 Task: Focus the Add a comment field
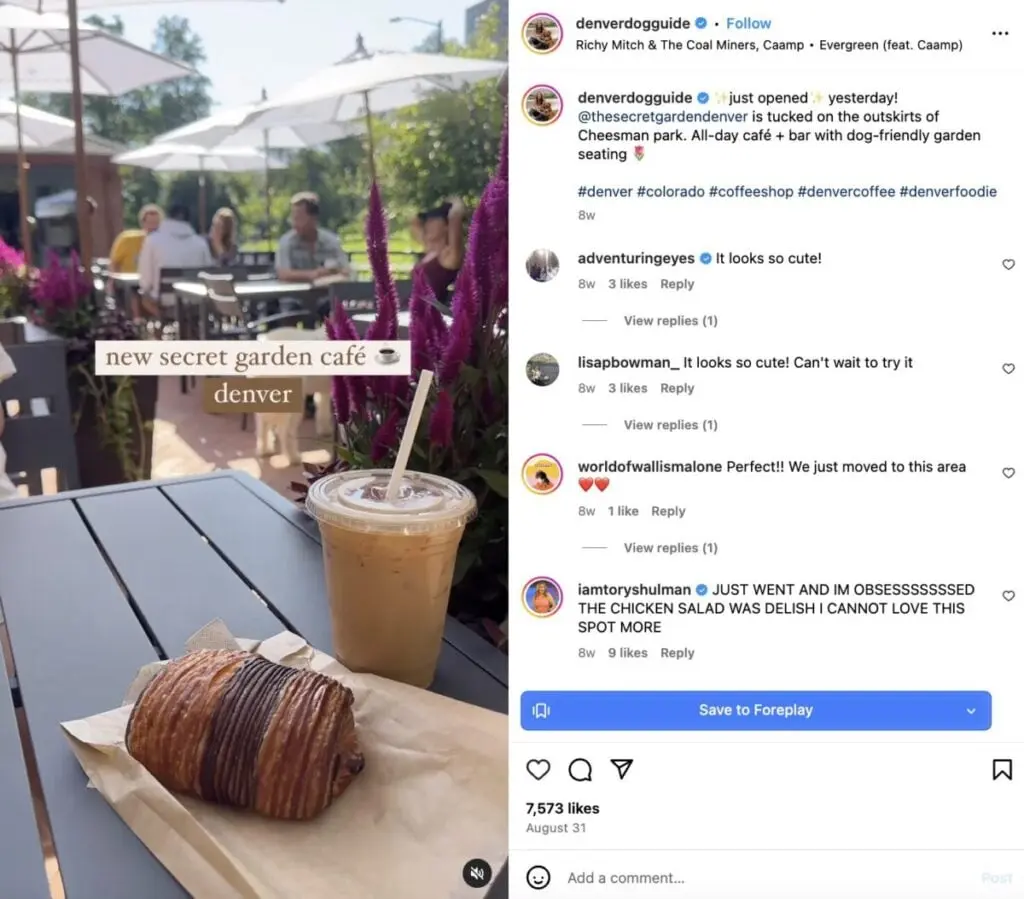tap(764, 878)
